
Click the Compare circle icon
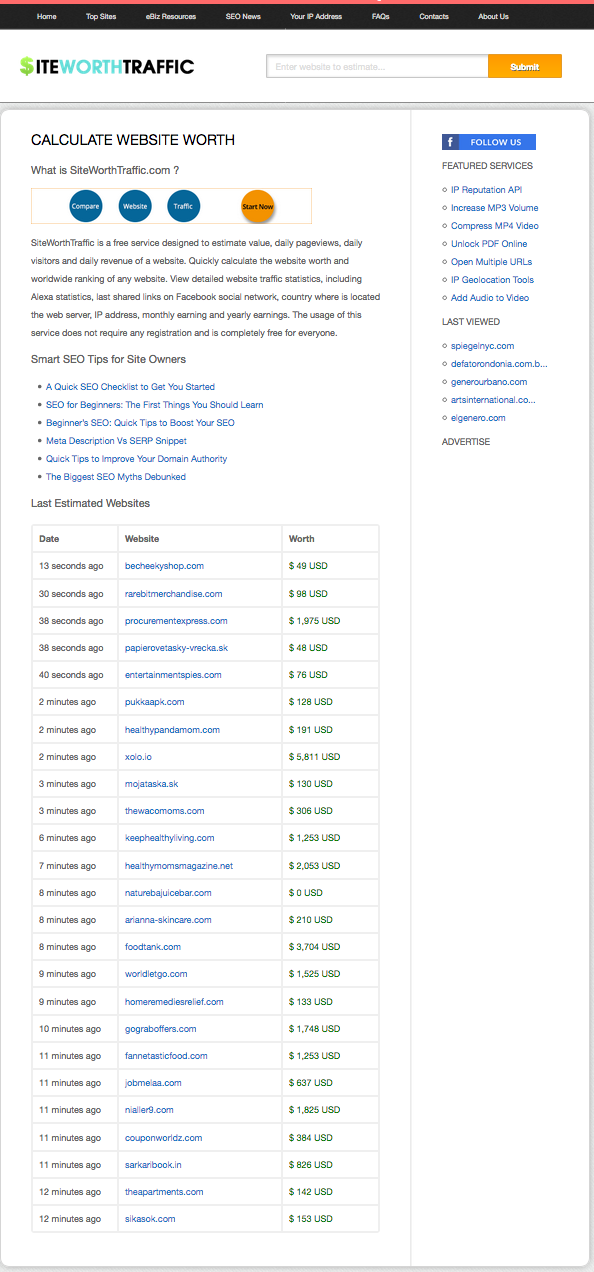[x=85, y=206]
